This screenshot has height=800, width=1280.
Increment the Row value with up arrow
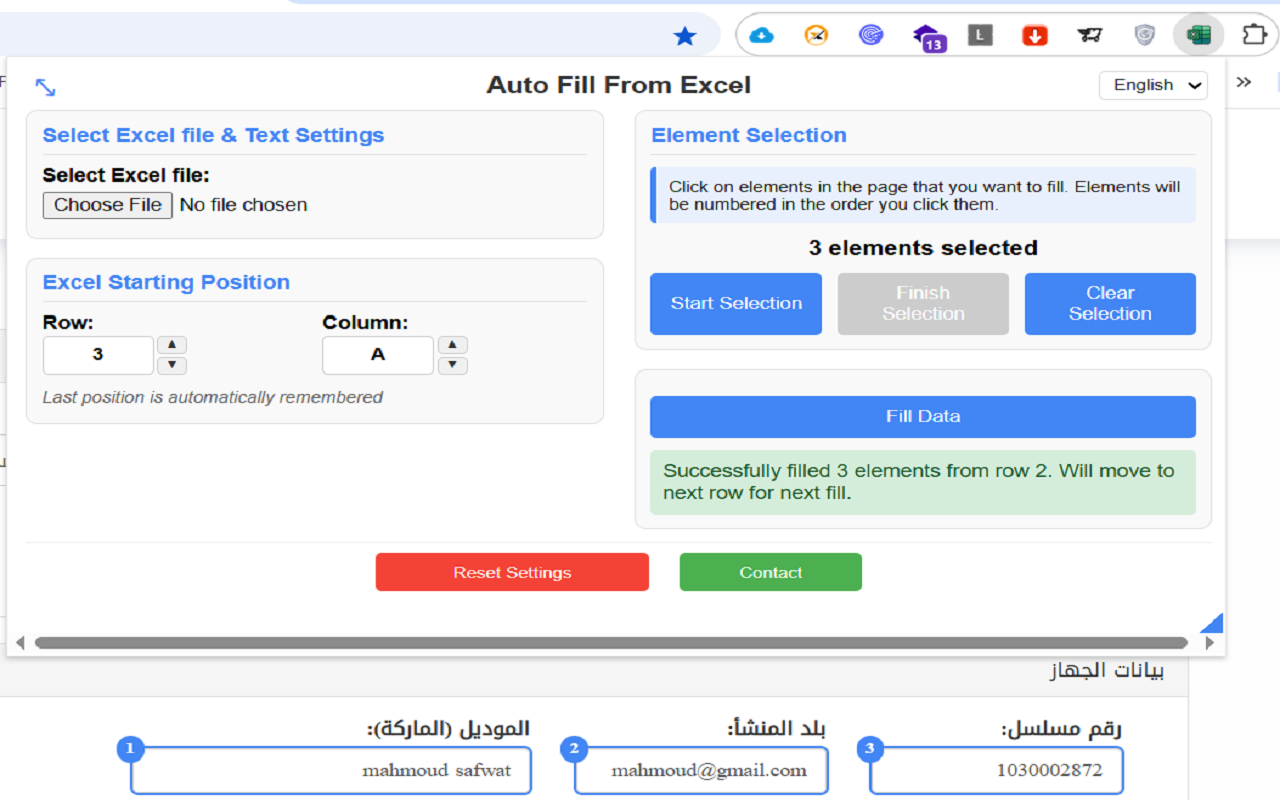click(171, 344)
